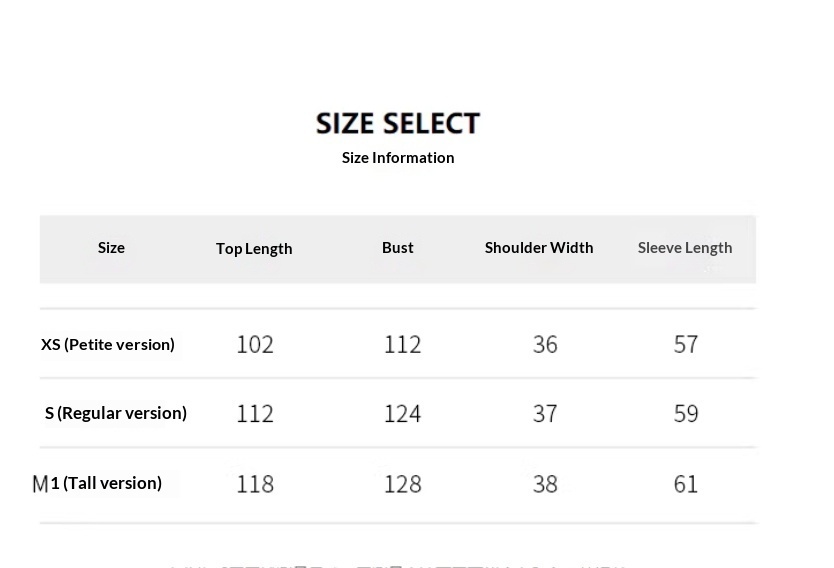Select the Sleeve Length column header
The height and width of the screenshot is (568, 834).
tap(685, 248)
